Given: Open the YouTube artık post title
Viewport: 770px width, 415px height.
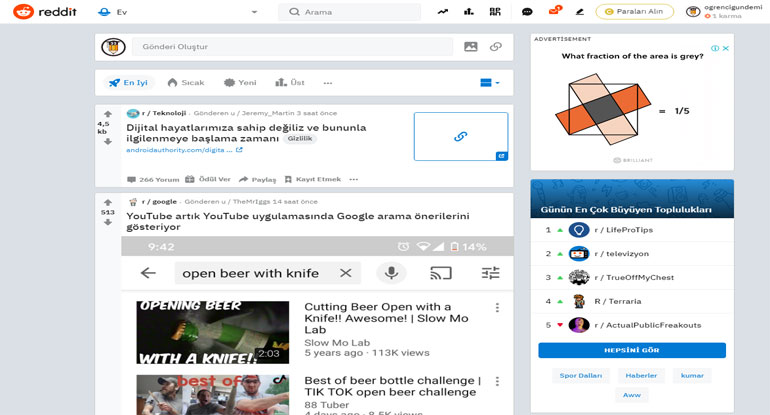Looking at the screenshot, I should (x=298, y=221).
